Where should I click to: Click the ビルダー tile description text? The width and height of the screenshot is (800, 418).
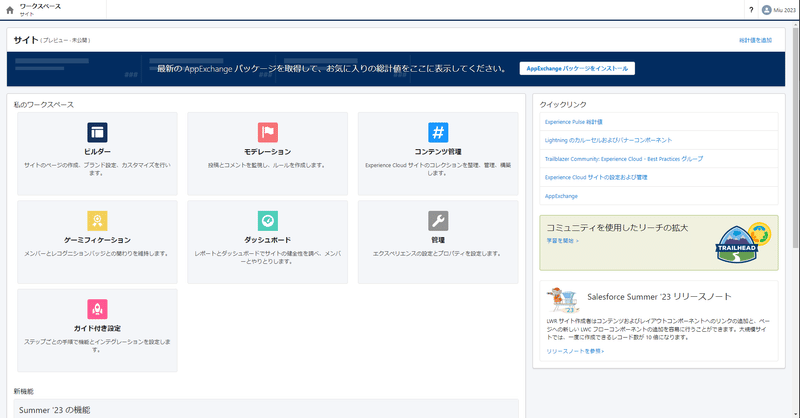click(x=97, y=169)
